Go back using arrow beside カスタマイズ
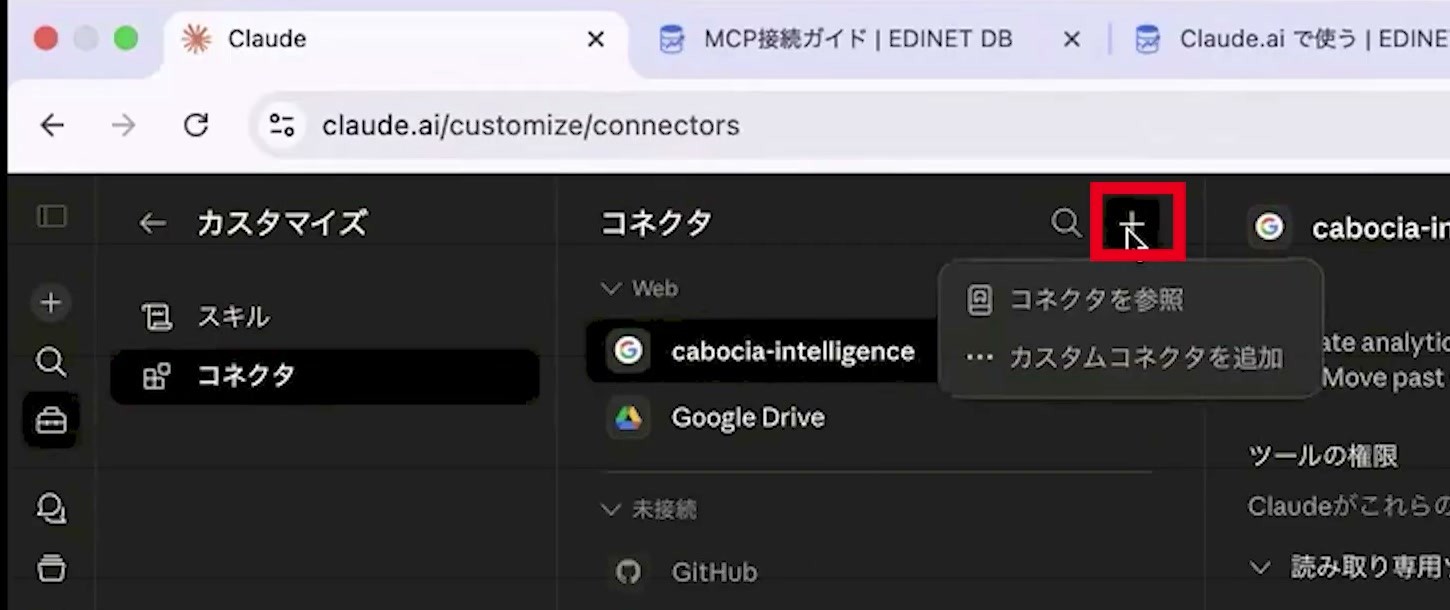 (153, 223)
